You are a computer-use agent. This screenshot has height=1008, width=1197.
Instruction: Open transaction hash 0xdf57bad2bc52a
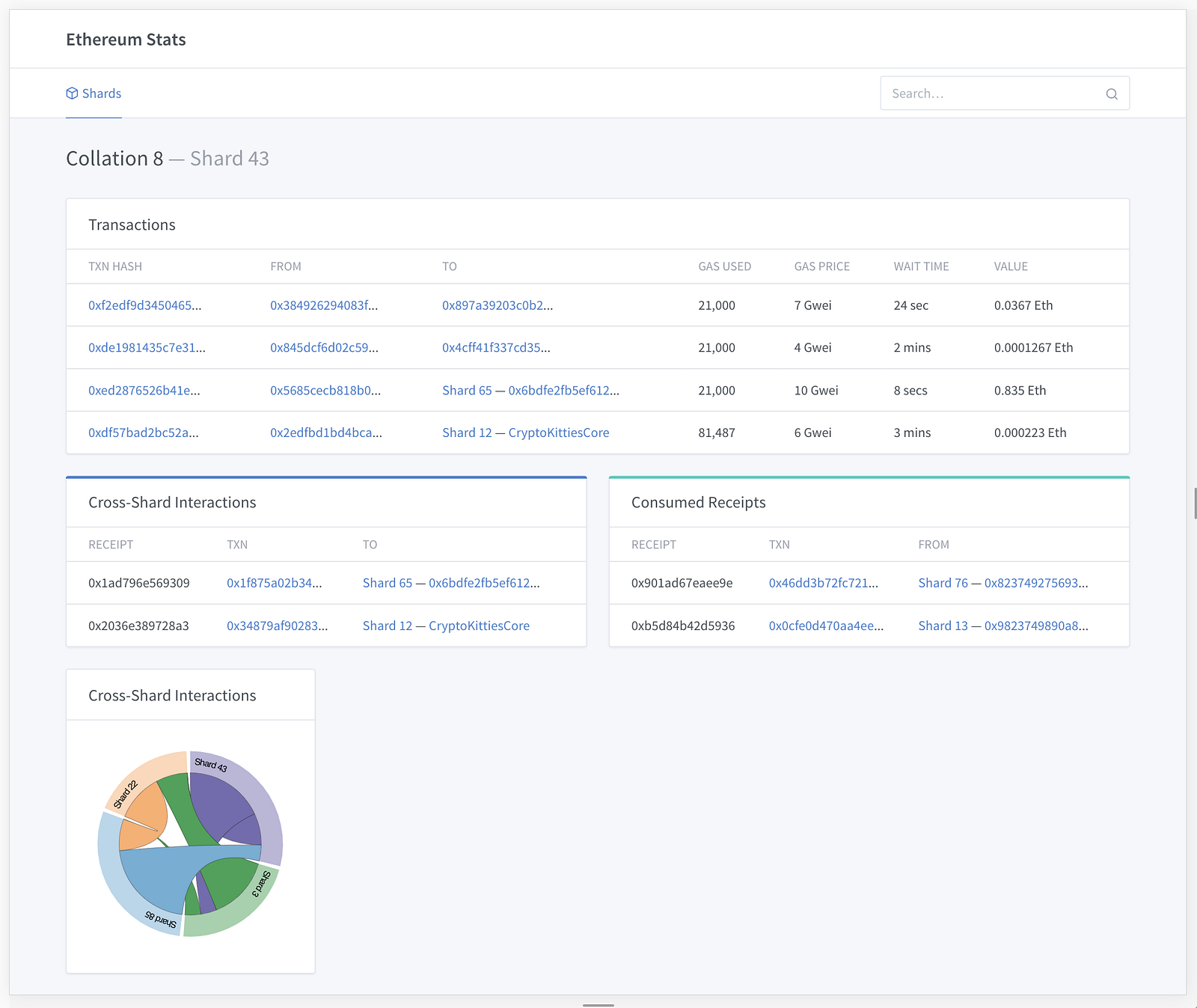tap(144, 433)
